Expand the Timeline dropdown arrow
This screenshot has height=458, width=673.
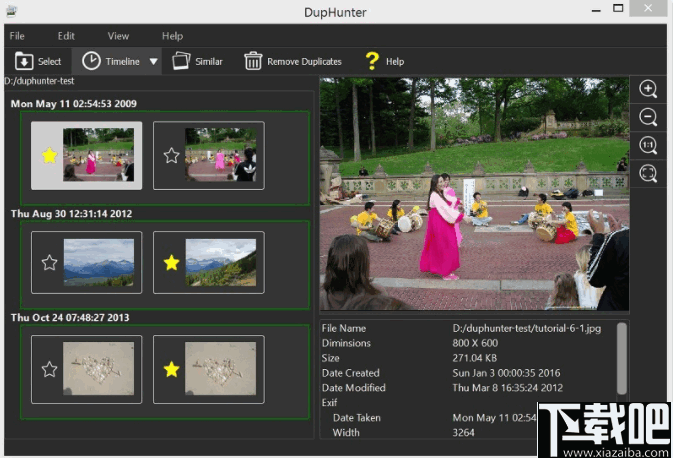click(153, 61)
